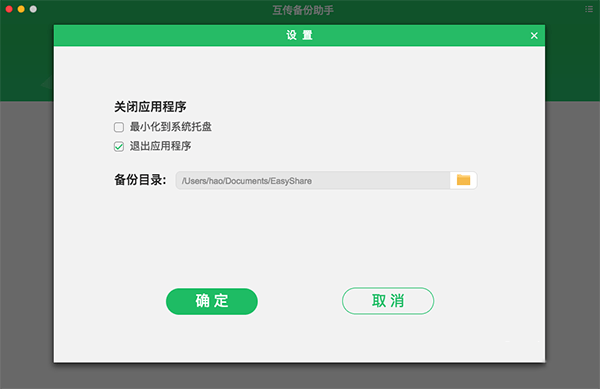The width and height of the screenshot is (600, 389).
Task: Open the list menu icon in title bar
Action: pos(589,9)
